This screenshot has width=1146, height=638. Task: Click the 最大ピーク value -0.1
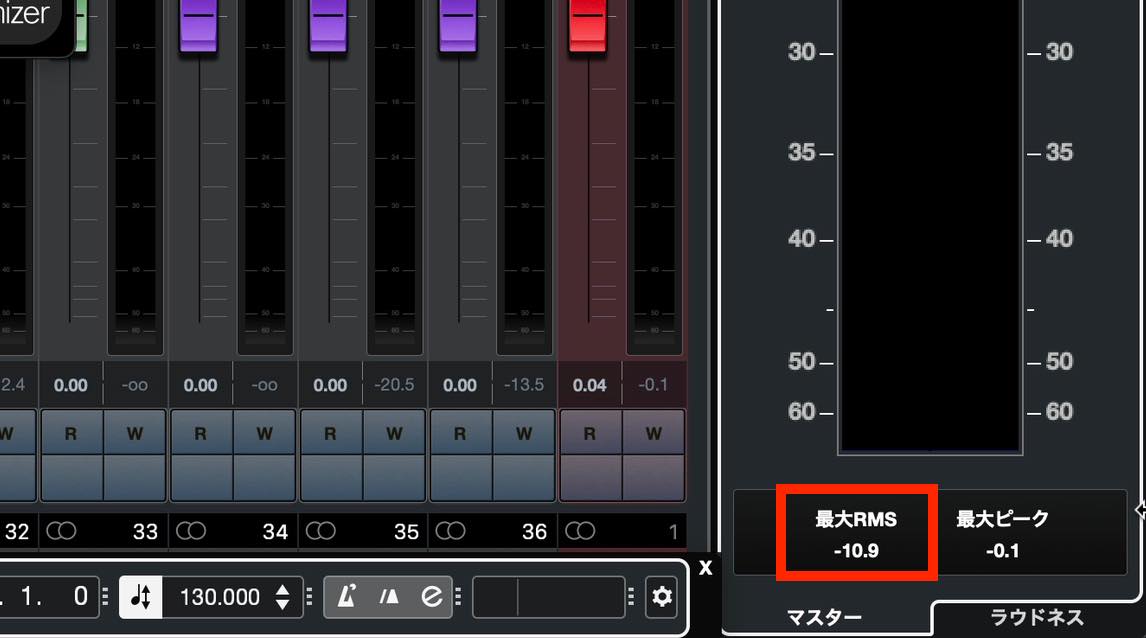pos(1002,551)
